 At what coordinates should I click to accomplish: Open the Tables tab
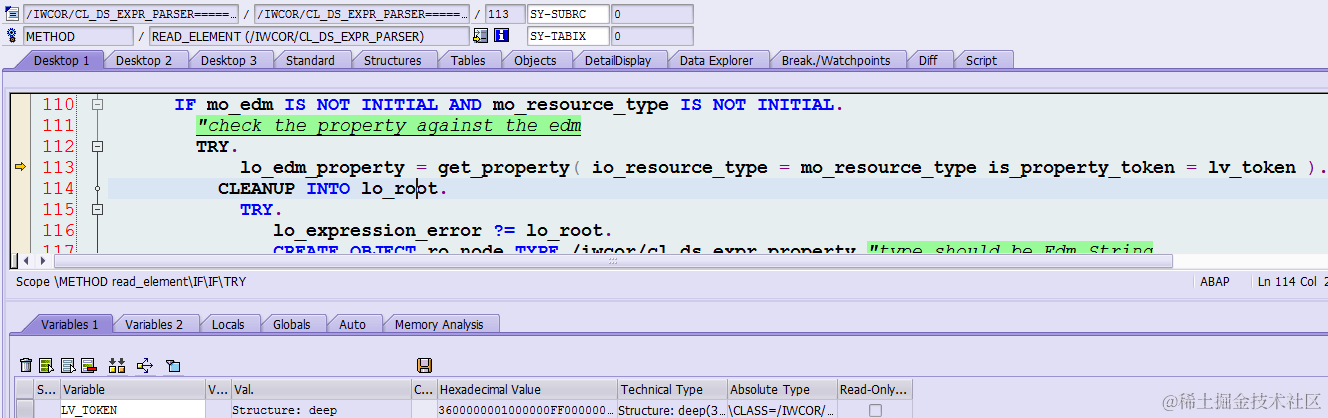pos(468,60)
